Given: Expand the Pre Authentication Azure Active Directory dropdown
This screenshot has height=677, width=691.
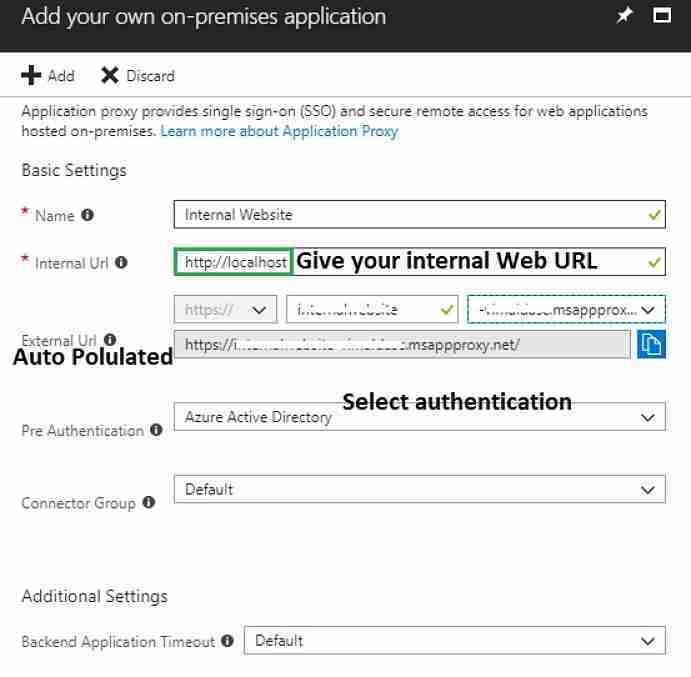Looking at the screenshot, I should [x=420, y=417].
